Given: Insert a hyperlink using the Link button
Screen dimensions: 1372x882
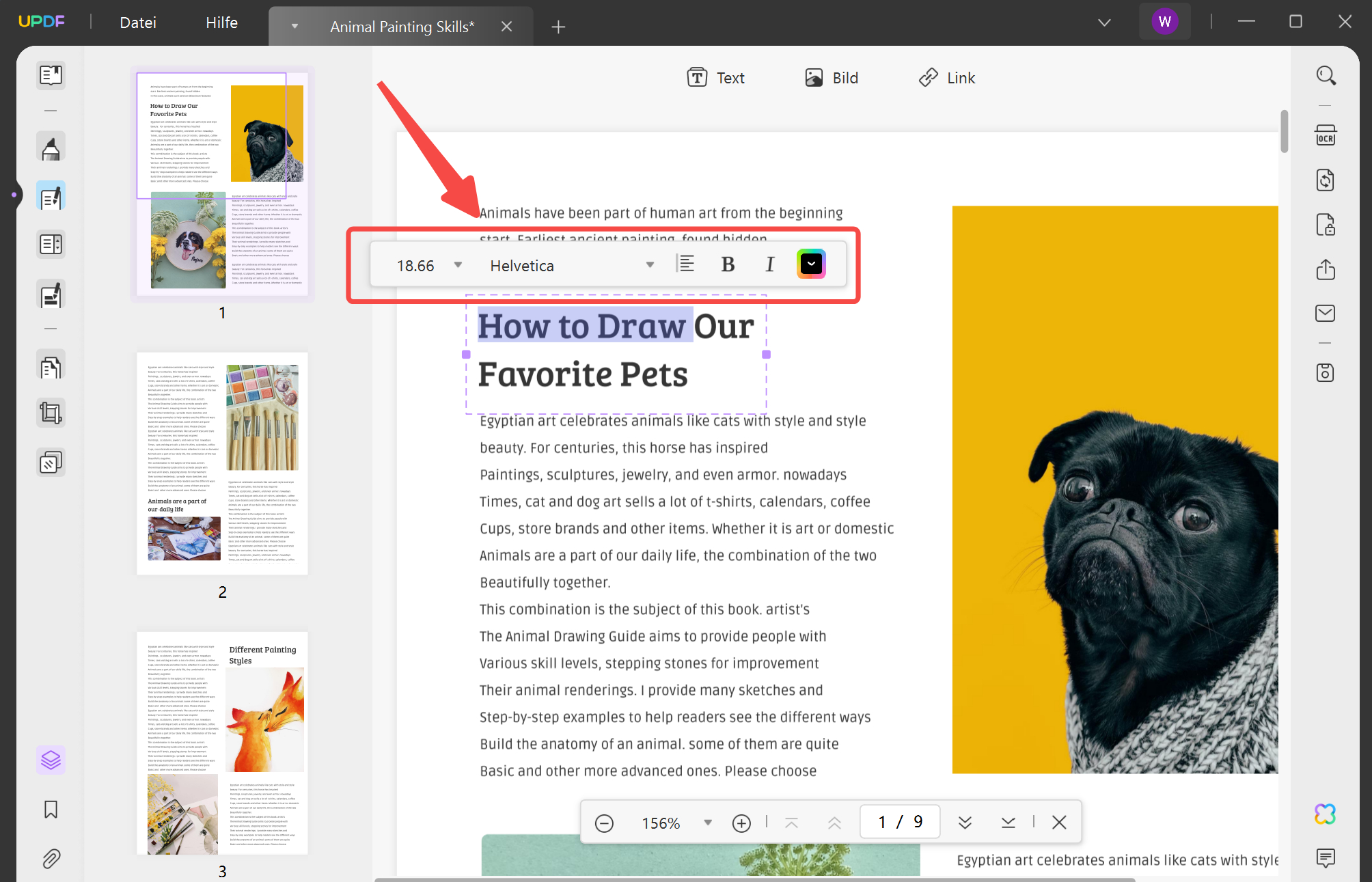Looking at the screenshot, I should pos(947,77).
